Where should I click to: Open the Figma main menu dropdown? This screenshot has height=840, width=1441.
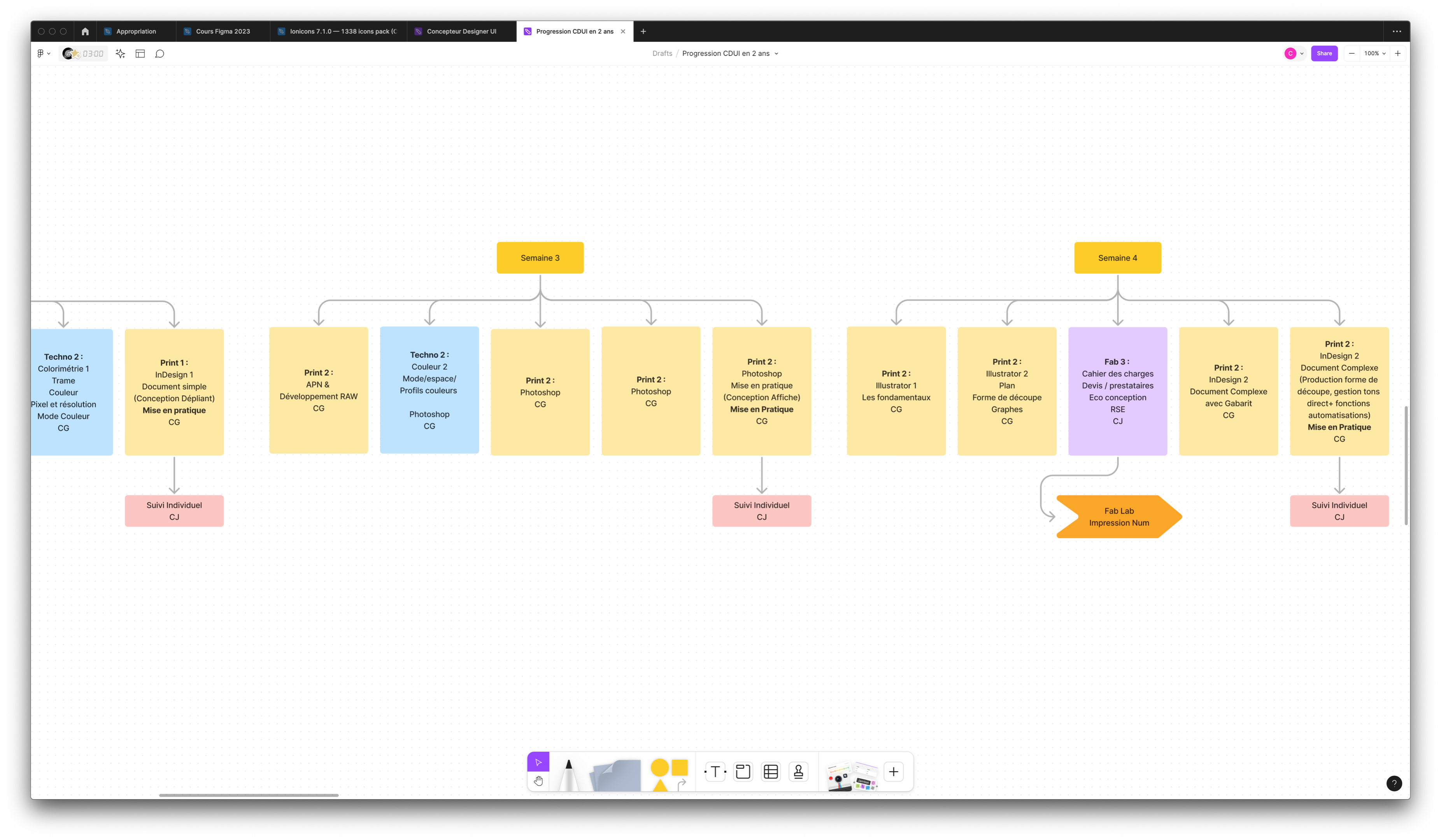coord(44,54)
